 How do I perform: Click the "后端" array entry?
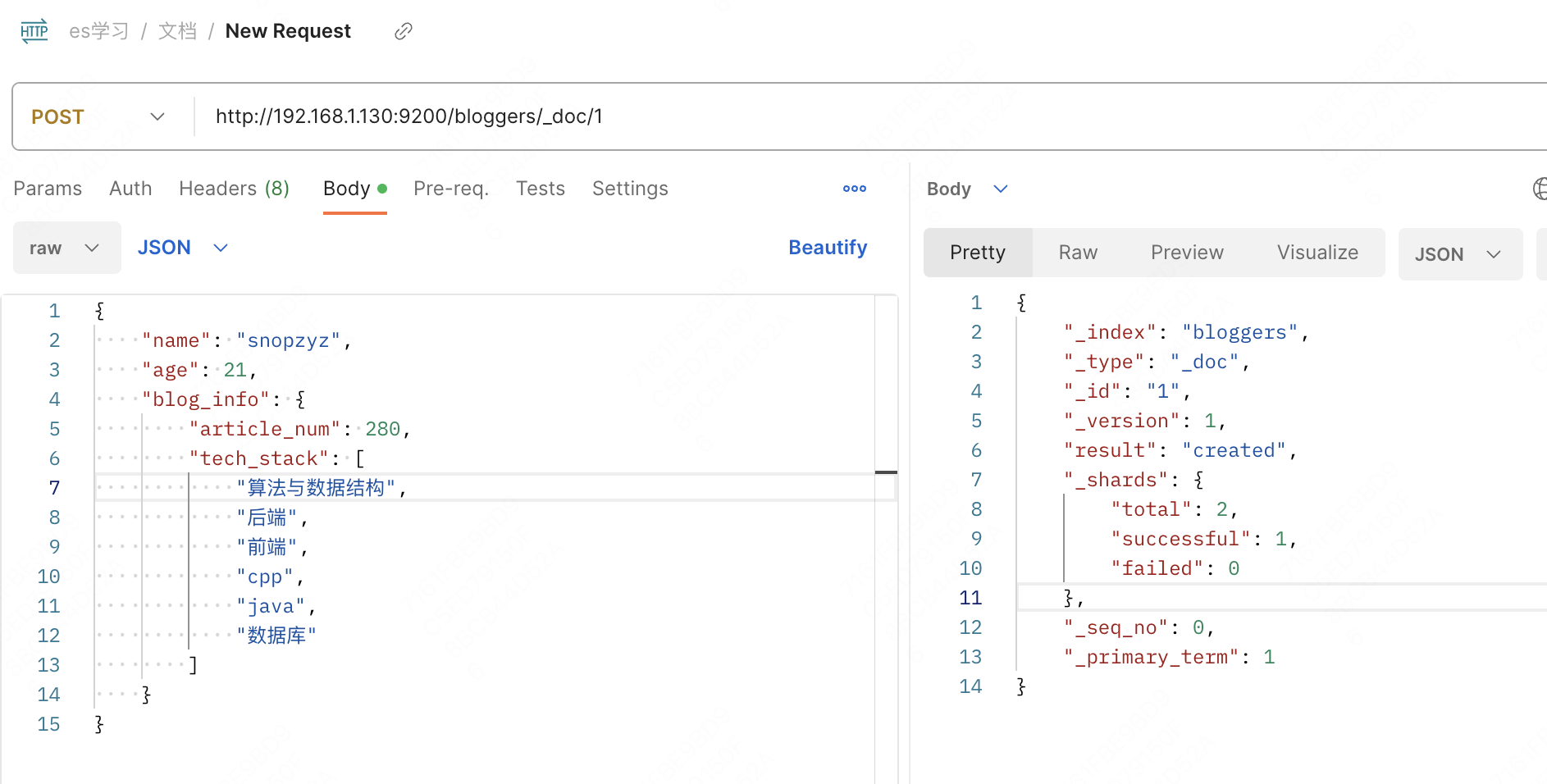(272, 517)
